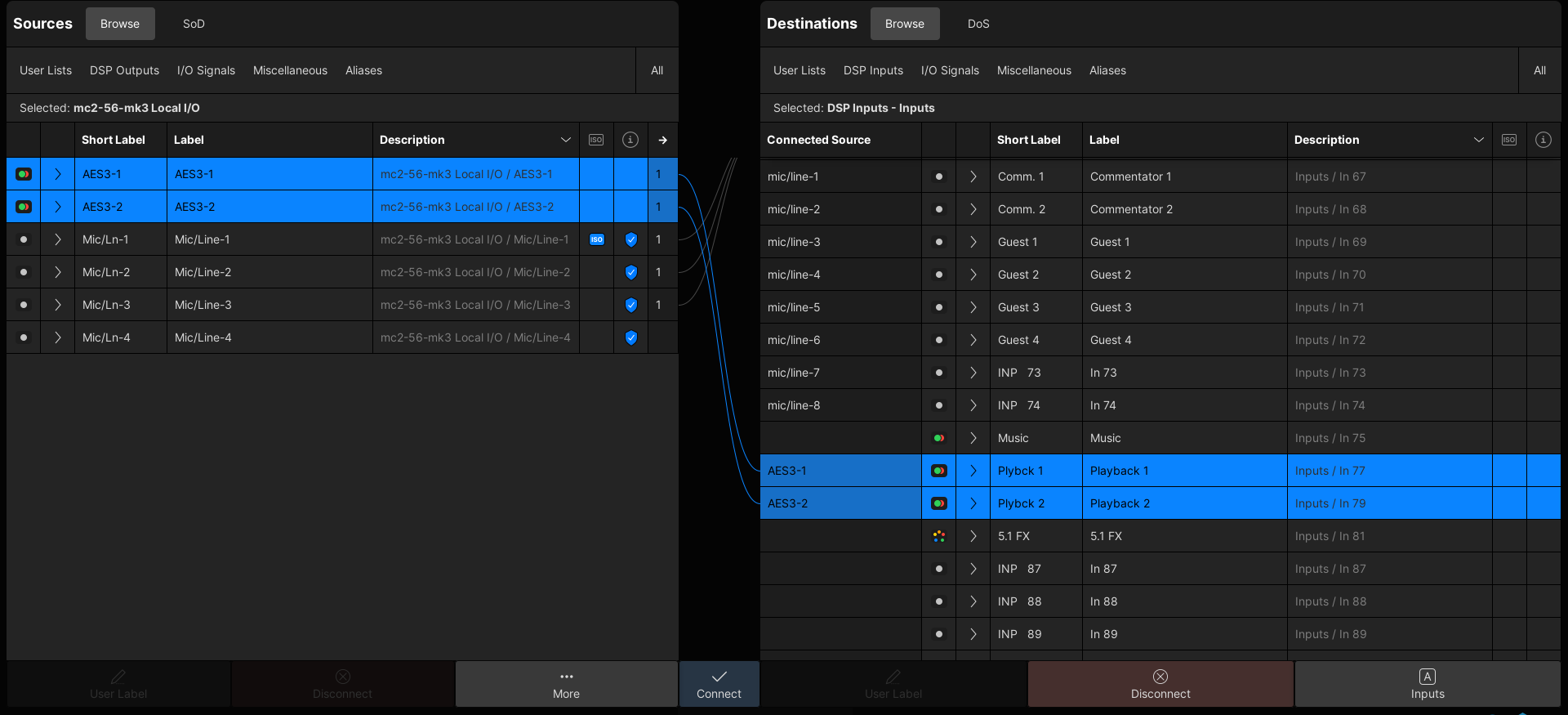Switch to the SoD tab in Sources

(194, 24)
